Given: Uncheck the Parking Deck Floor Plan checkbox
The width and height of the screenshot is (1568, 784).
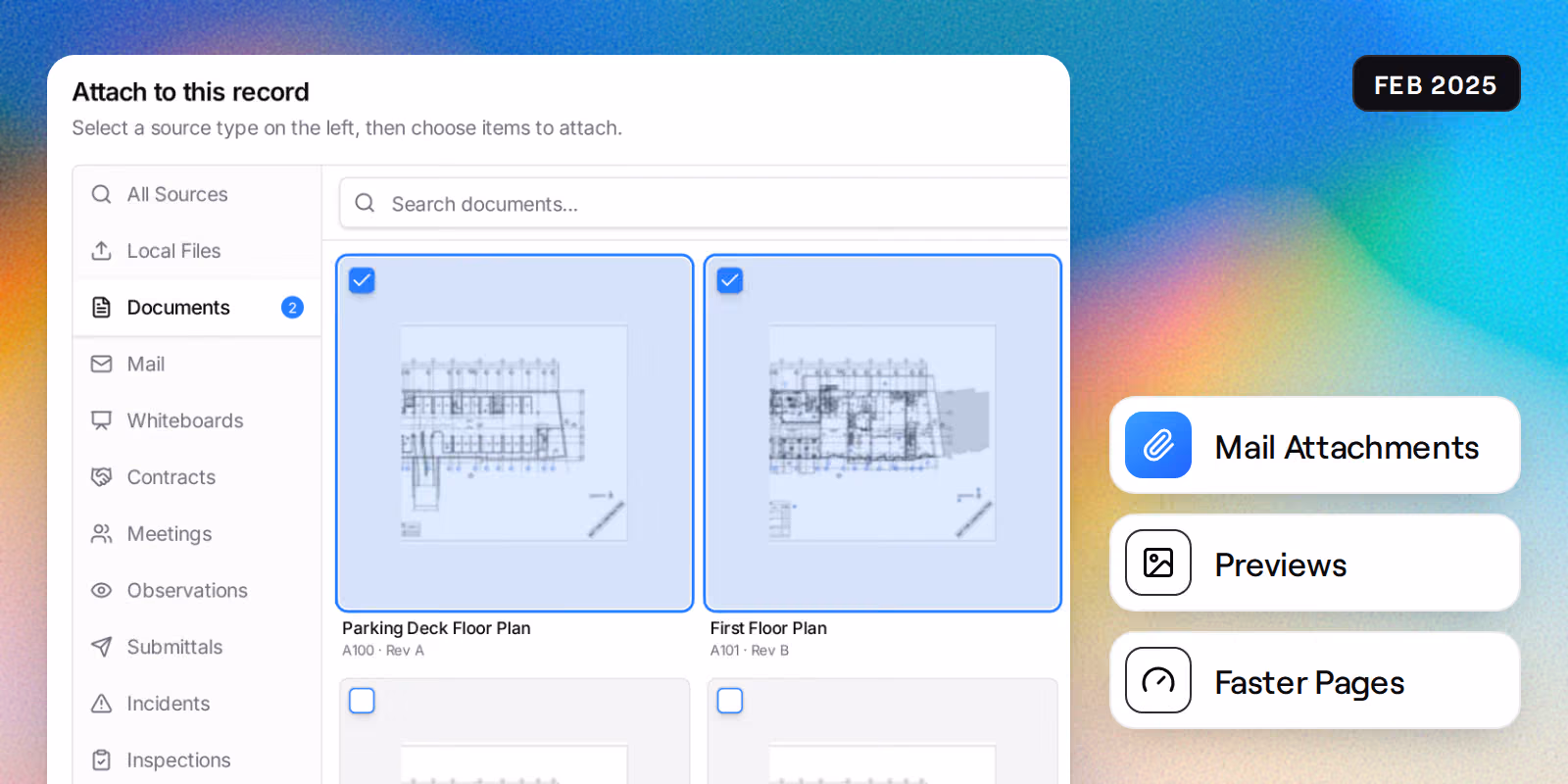Looking at the screenshot, I should 362,280.
